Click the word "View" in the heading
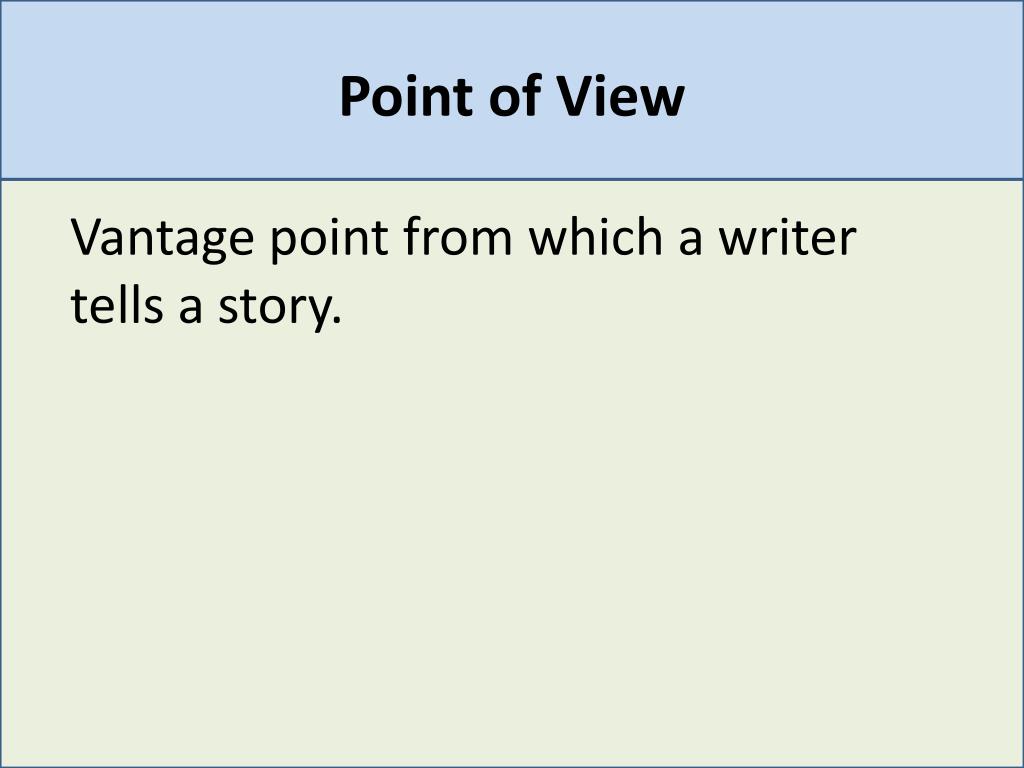The width and height of the screenshot is (1024, 768). 619,97
